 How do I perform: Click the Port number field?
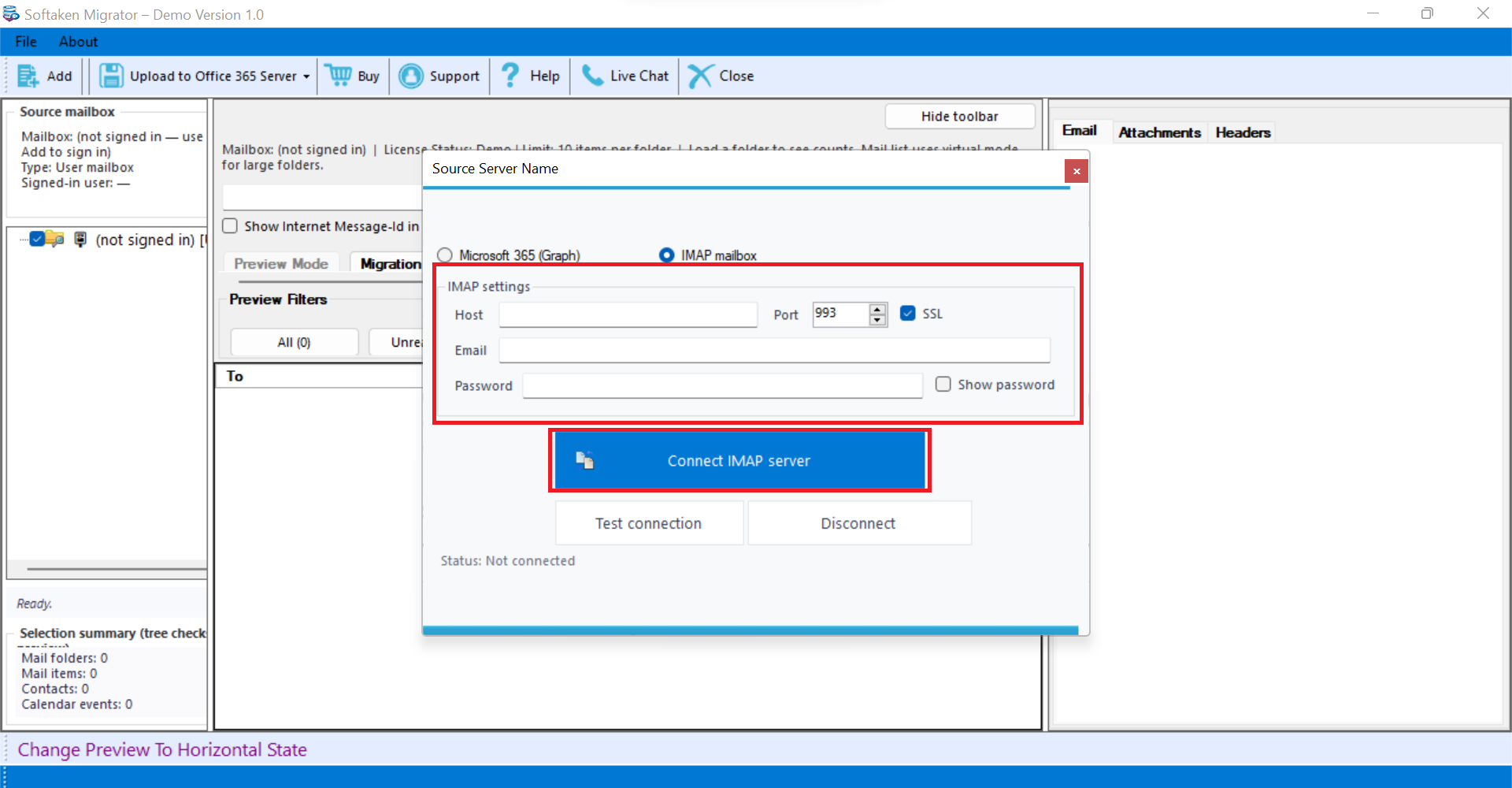841,314
